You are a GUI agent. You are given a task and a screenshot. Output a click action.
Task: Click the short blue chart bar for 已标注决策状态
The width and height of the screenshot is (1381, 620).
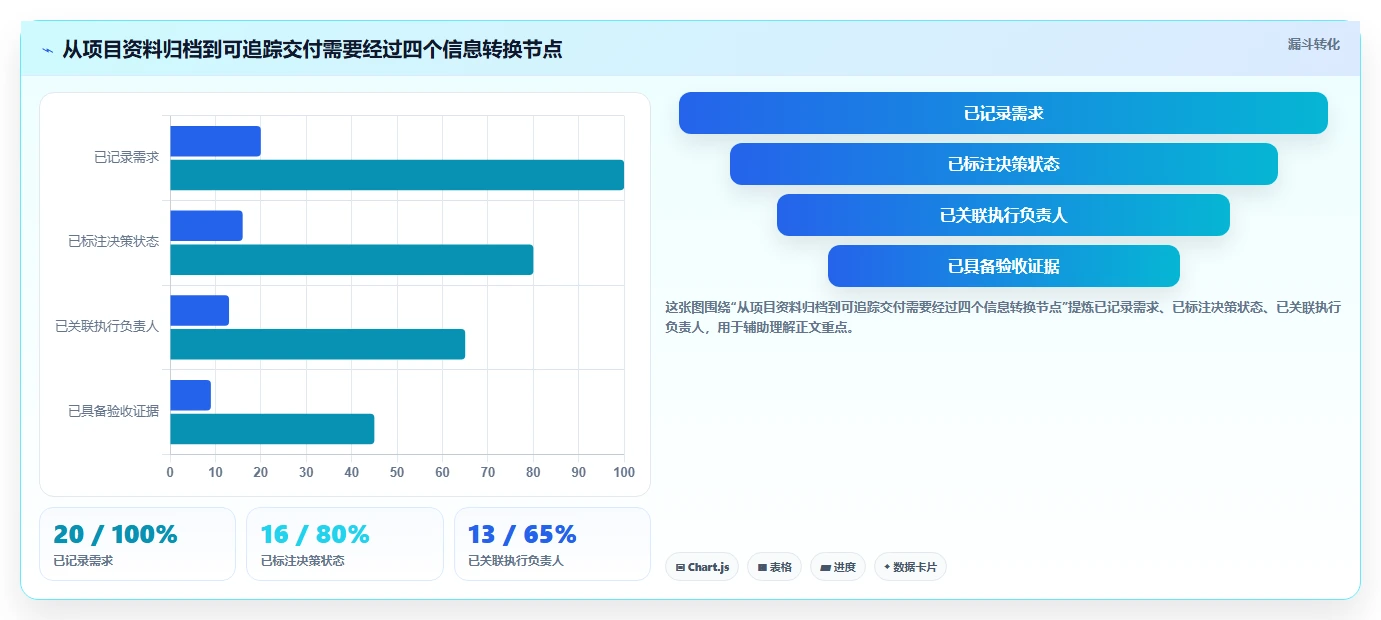click(206, 226)
